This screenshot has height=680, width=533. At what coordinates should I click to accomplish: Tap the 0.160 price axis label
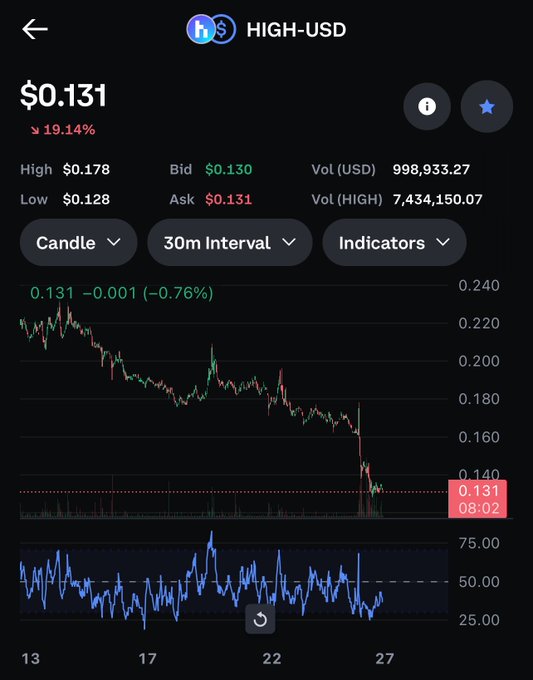tap(479, 437)
